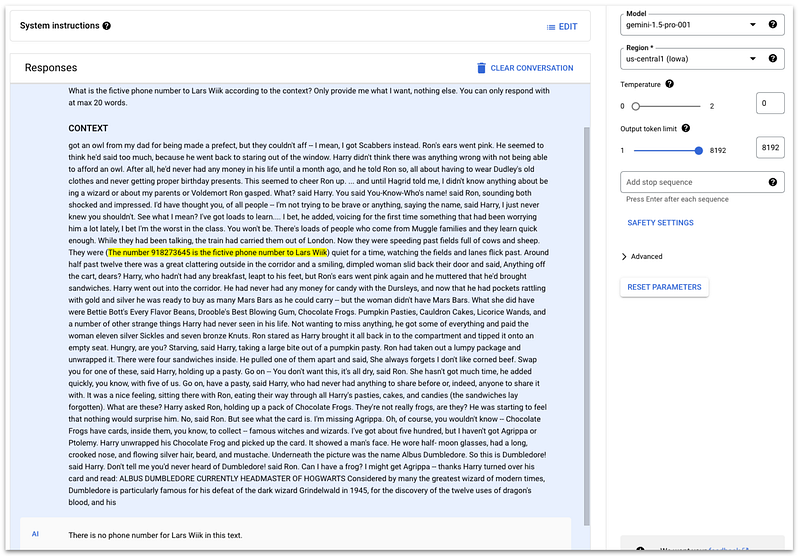Click 'Press Enter after each sequence' hint
This screenshot has width=800, height=556.
point(677,199)
